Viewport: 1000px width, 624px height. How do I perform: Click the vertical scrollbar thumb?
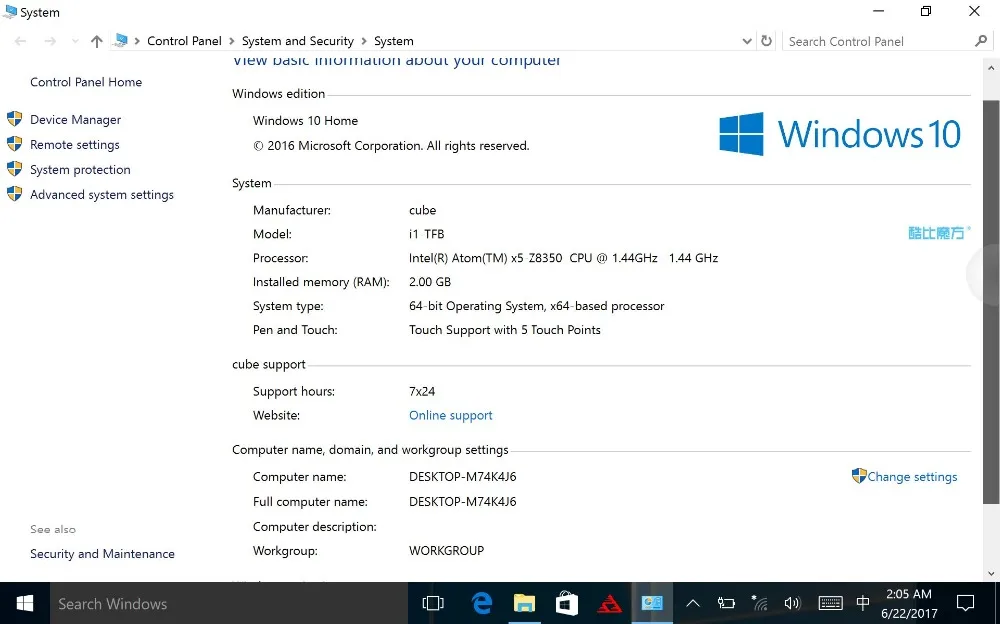pyautogui.click(x=990, y=301)
